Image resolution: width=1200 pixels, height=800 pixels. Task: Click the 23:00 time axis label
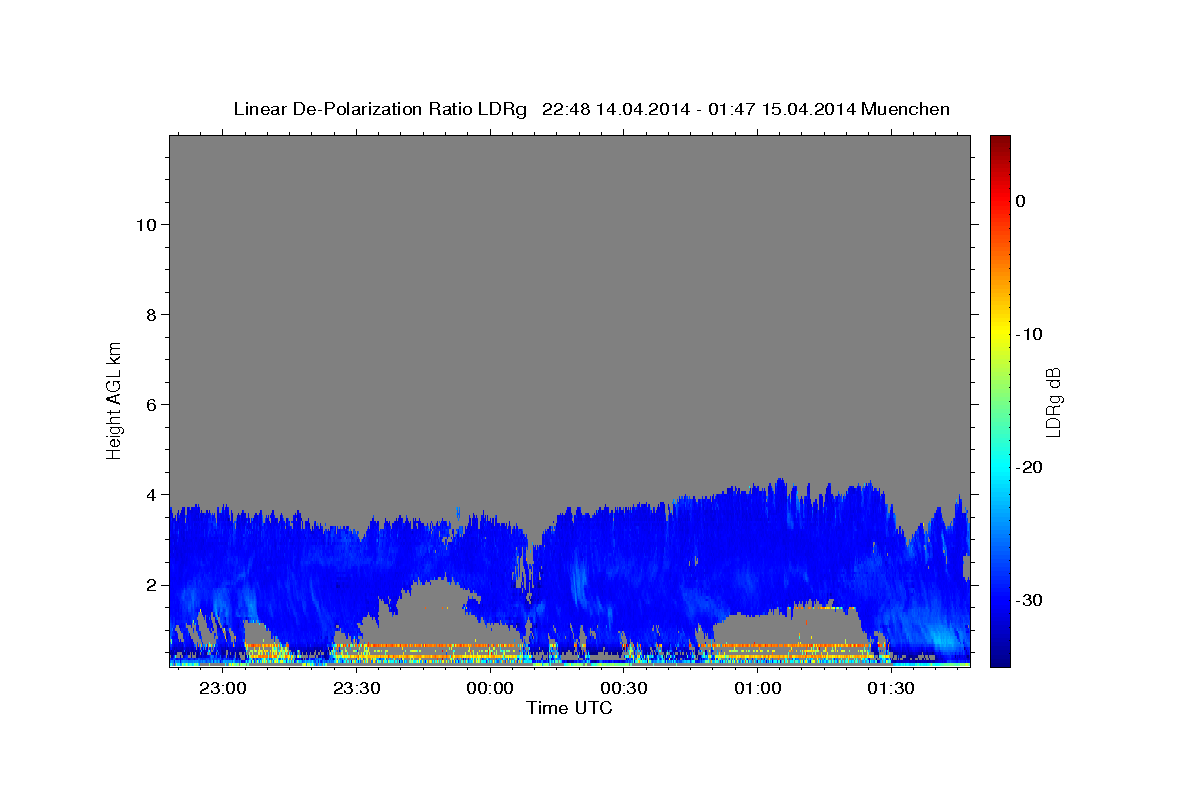[222, 689]
